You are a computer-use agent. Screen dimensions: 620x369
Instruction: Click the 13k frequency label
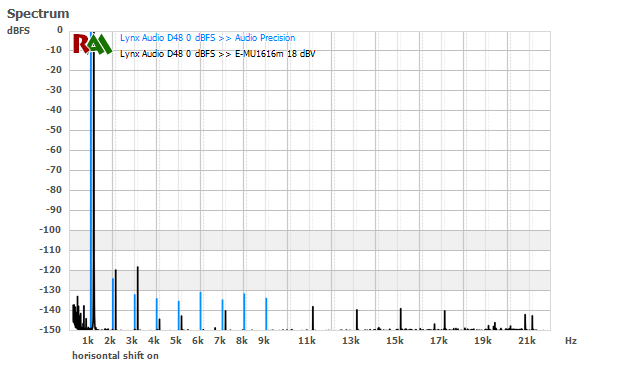click(x=351, y=341)
